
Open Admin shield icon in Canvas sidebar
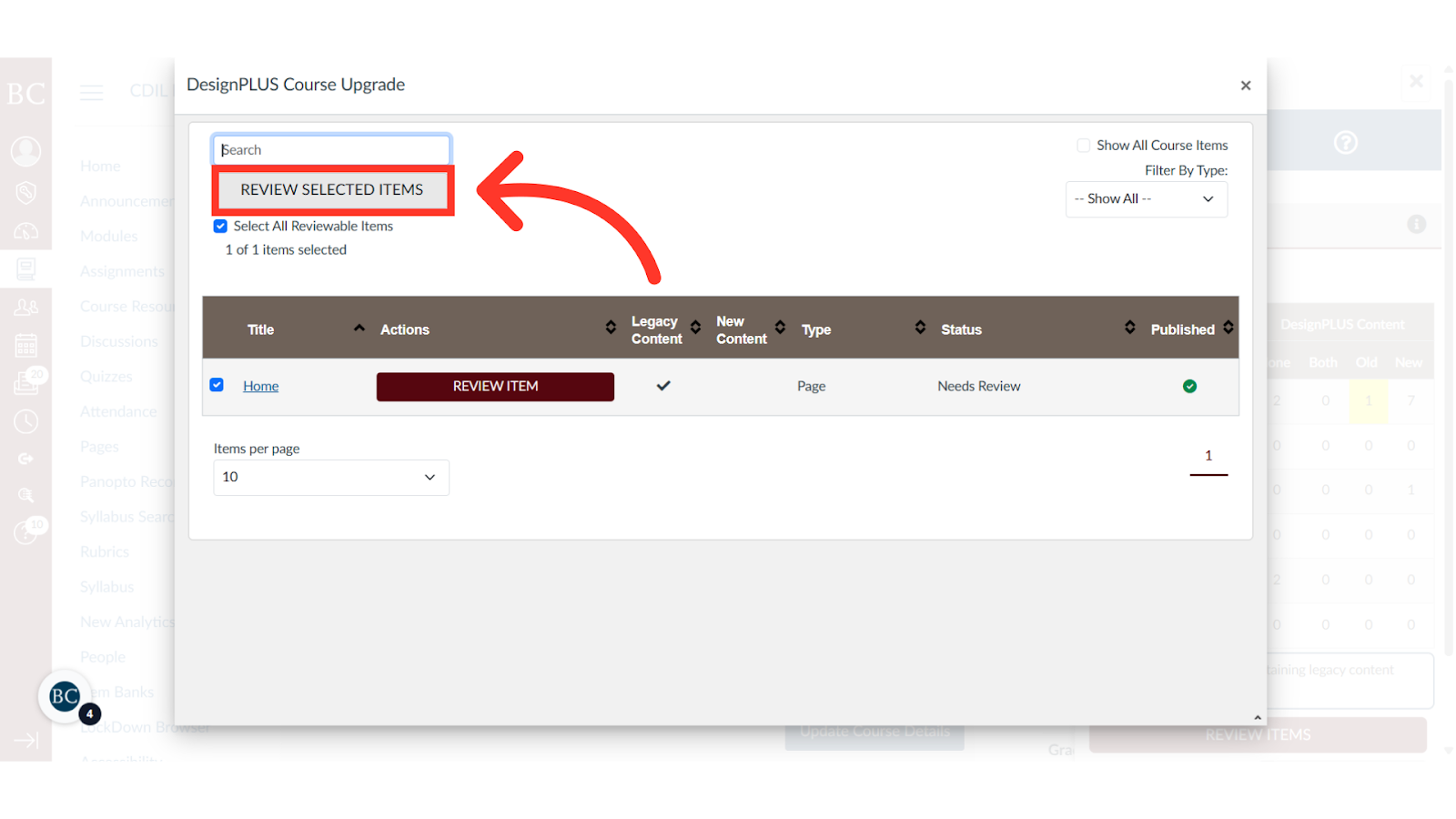pos(25,192)
